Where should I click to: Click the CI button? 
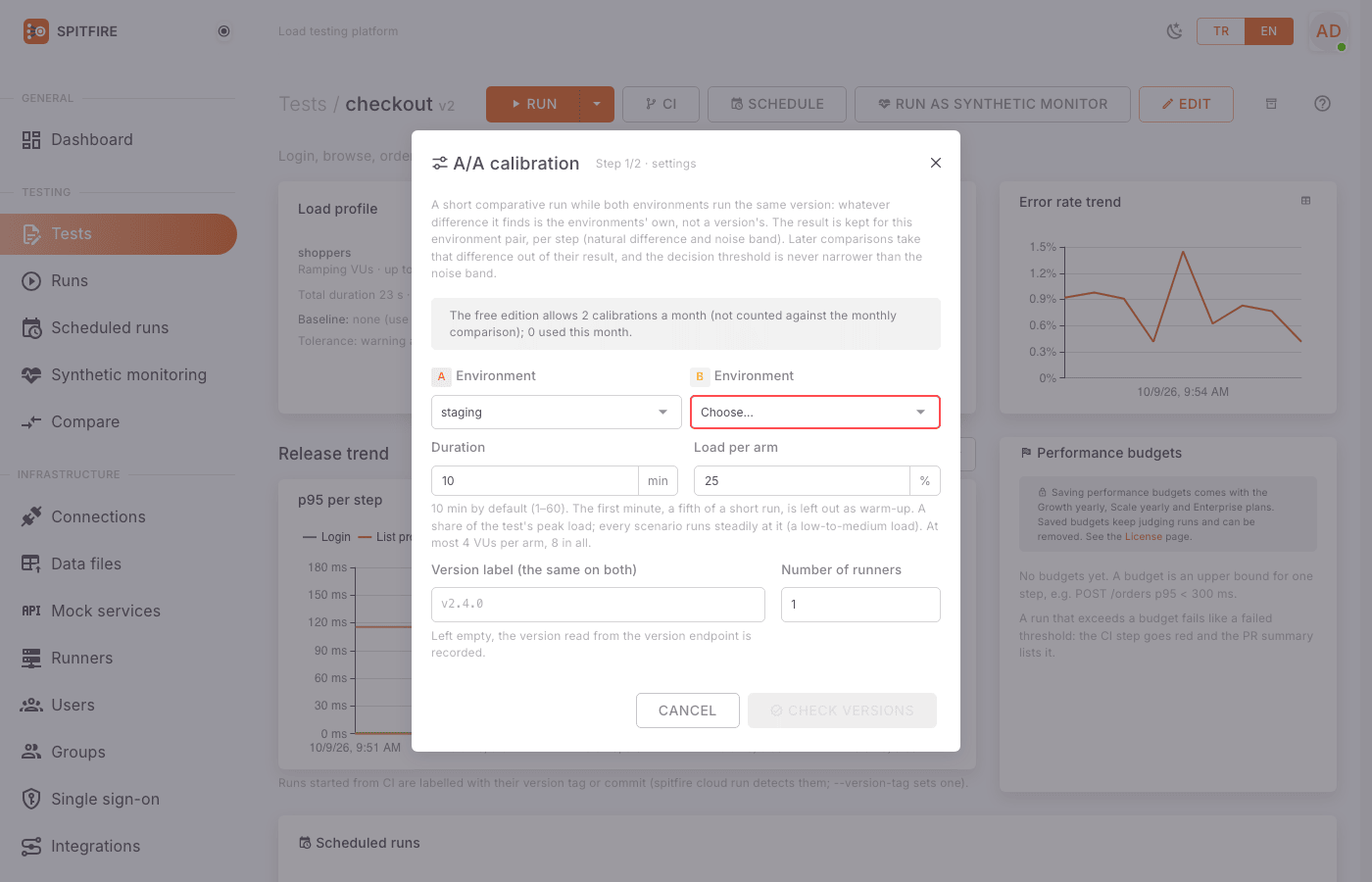click(661, 104)
